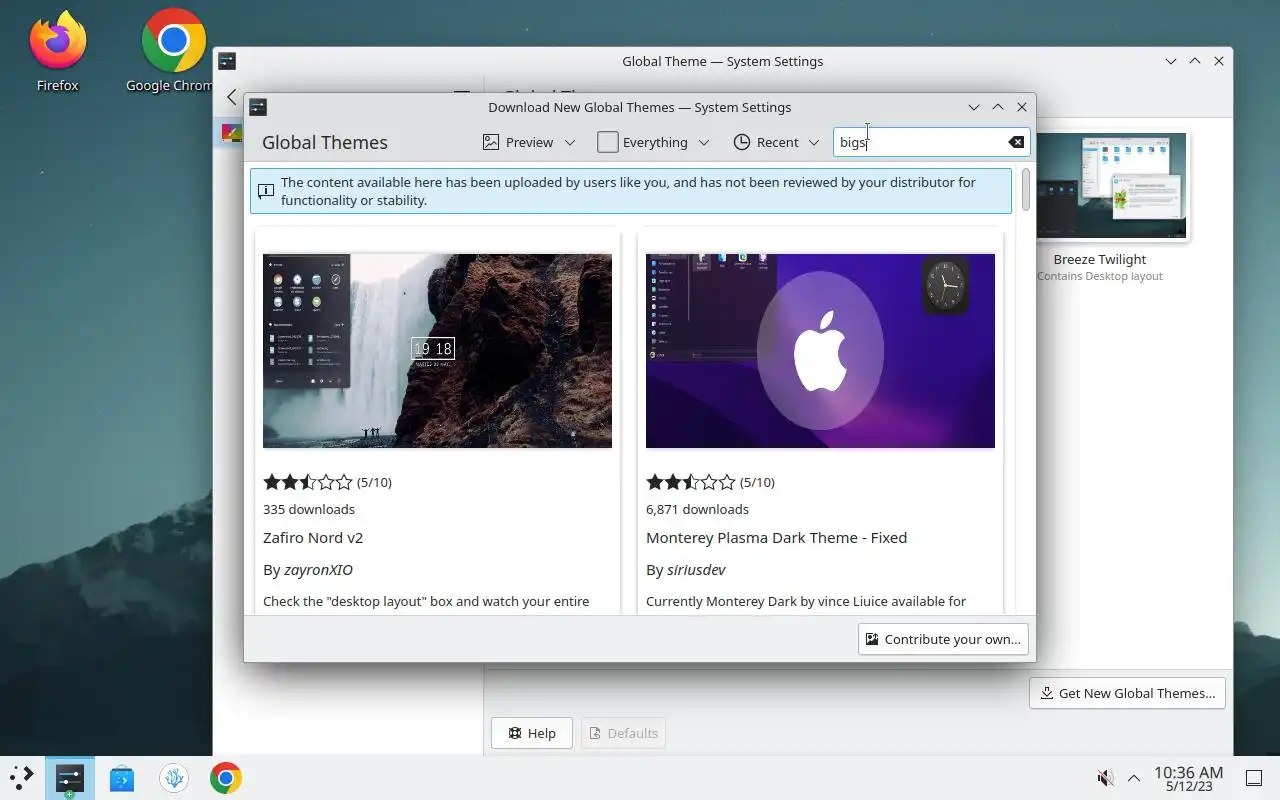Click the scrollbar in the themes download dialog
Image resolution: width=1280 pixels, height=800 pixels.
click(1025, 190)
